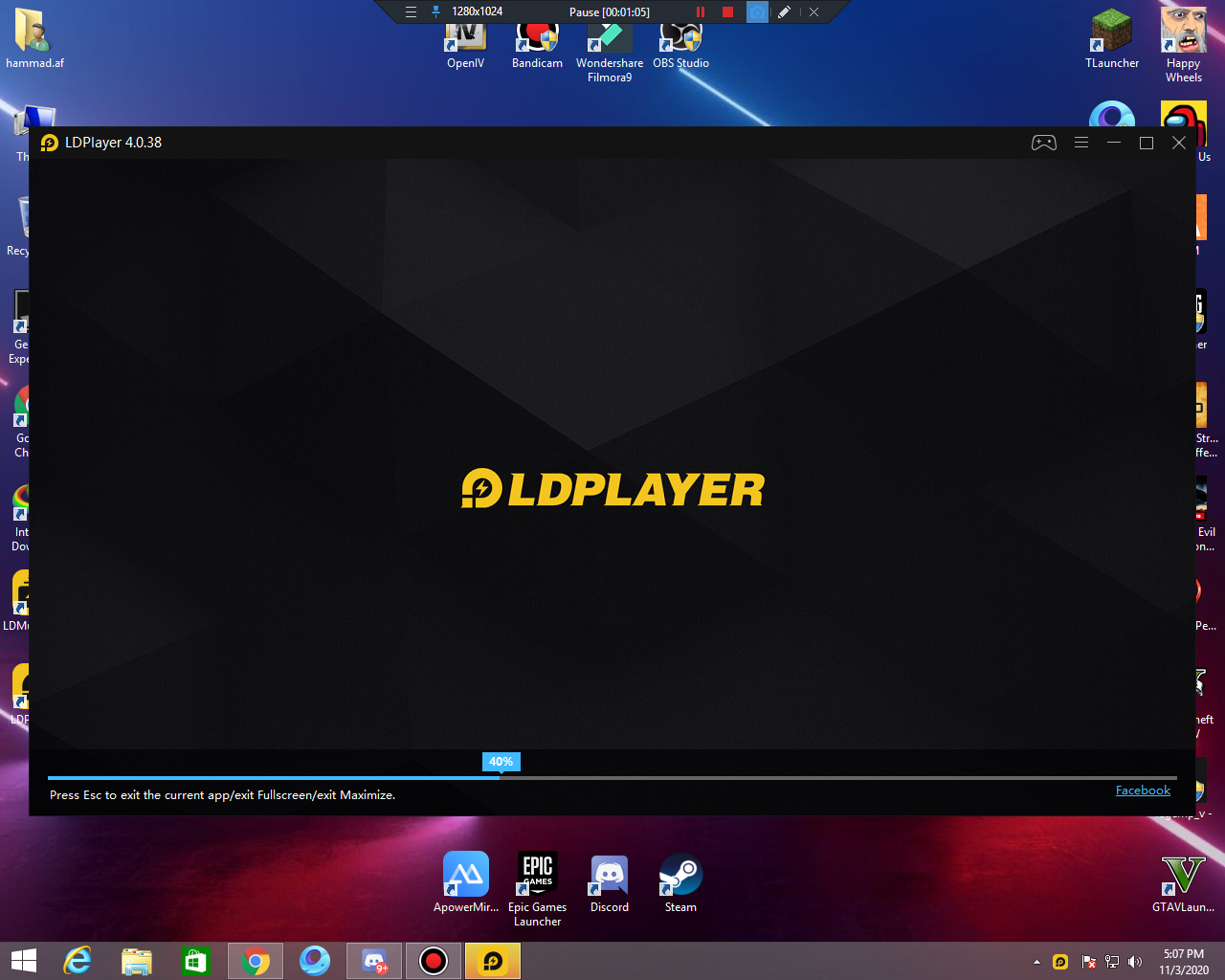Open the Facebook link in LDPlayer
The height and width of the screenshot is (980, 1225).
click(x=1143, y=791)
